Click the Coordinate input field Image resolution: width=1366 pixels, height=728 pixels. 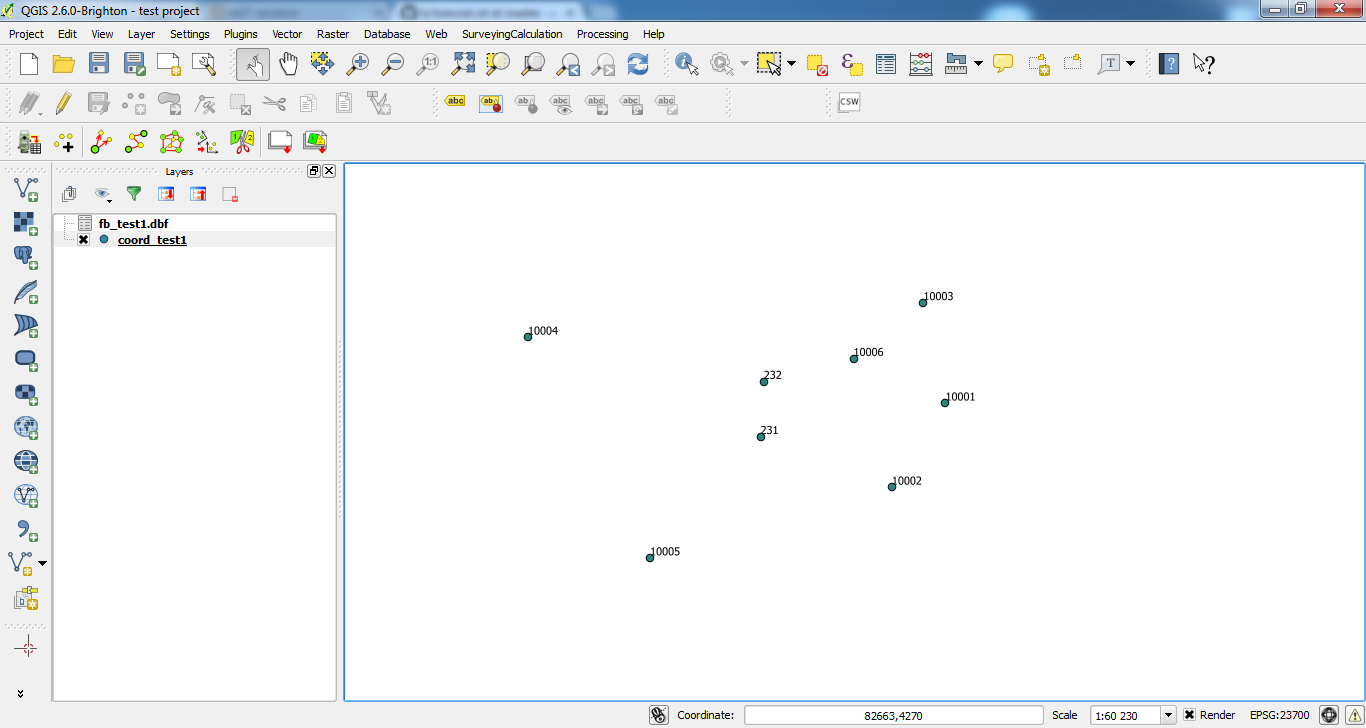pos(894,715)
